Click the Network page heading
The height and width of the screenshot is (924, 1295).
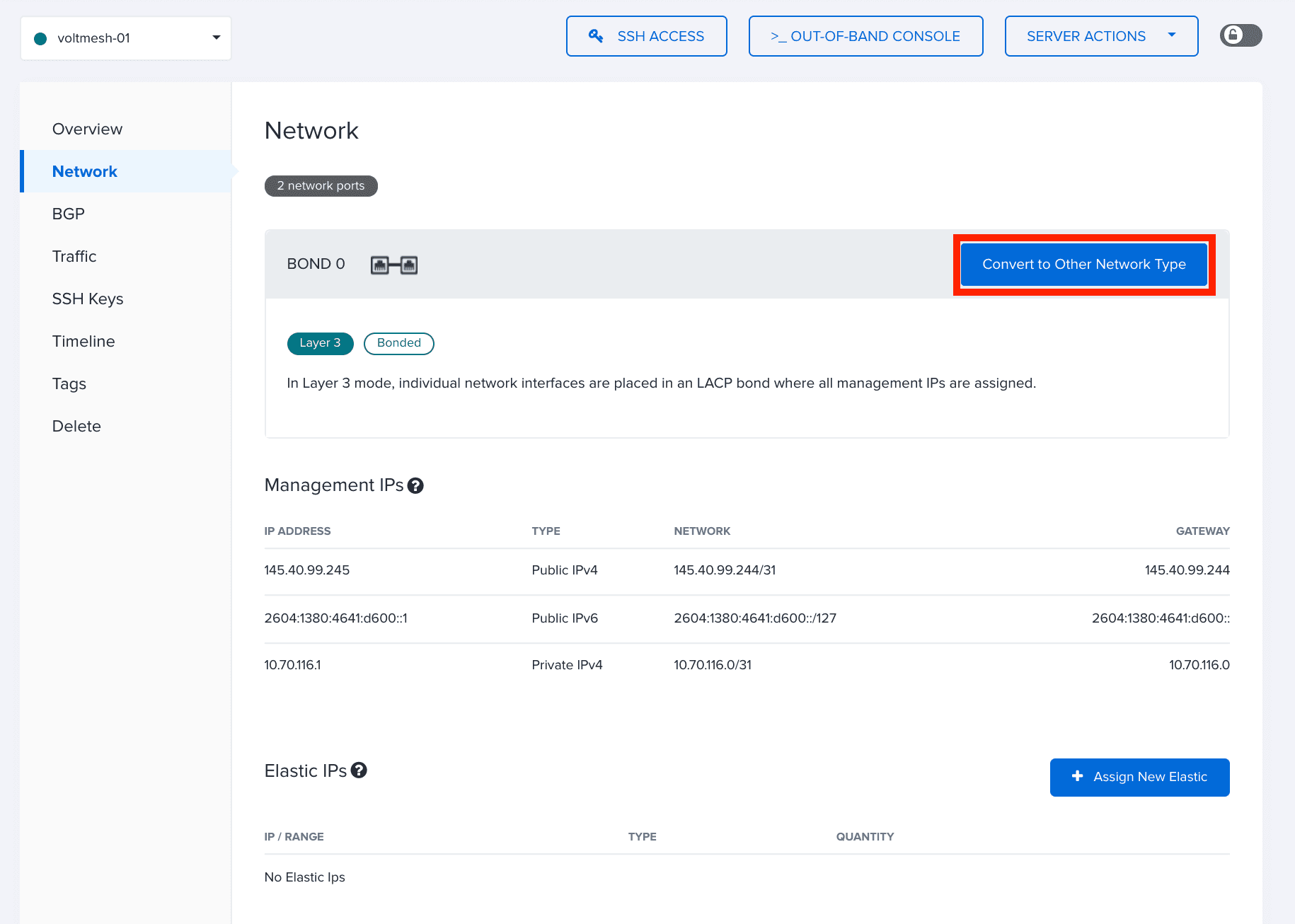tap(311, 131)
